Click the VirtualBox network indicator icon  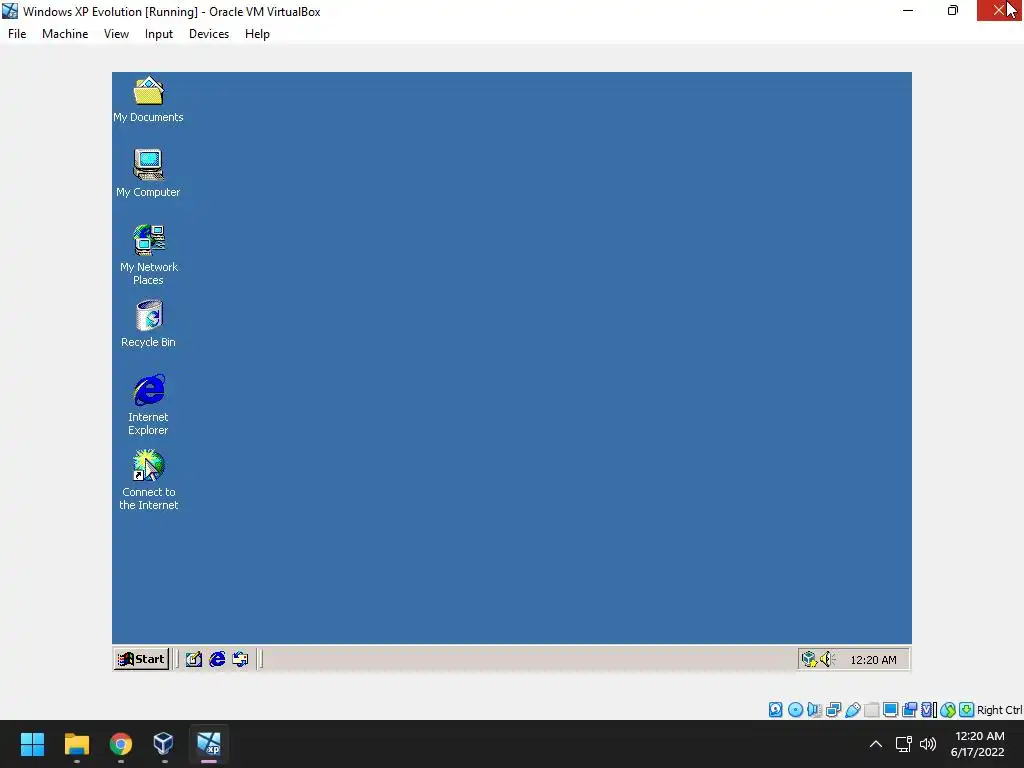[833, 710]
